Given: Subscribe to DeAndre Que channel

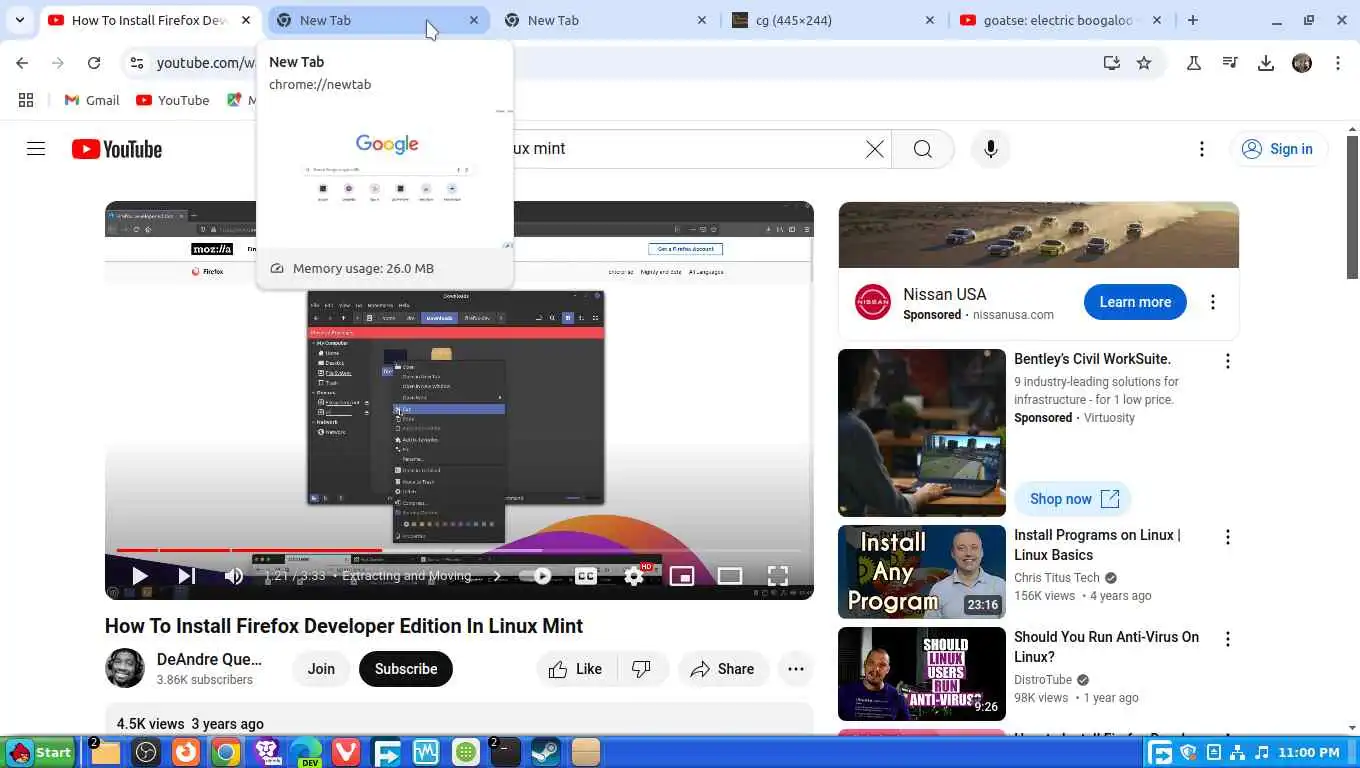Looking at the screenshot, I should [x=406, y=669].
